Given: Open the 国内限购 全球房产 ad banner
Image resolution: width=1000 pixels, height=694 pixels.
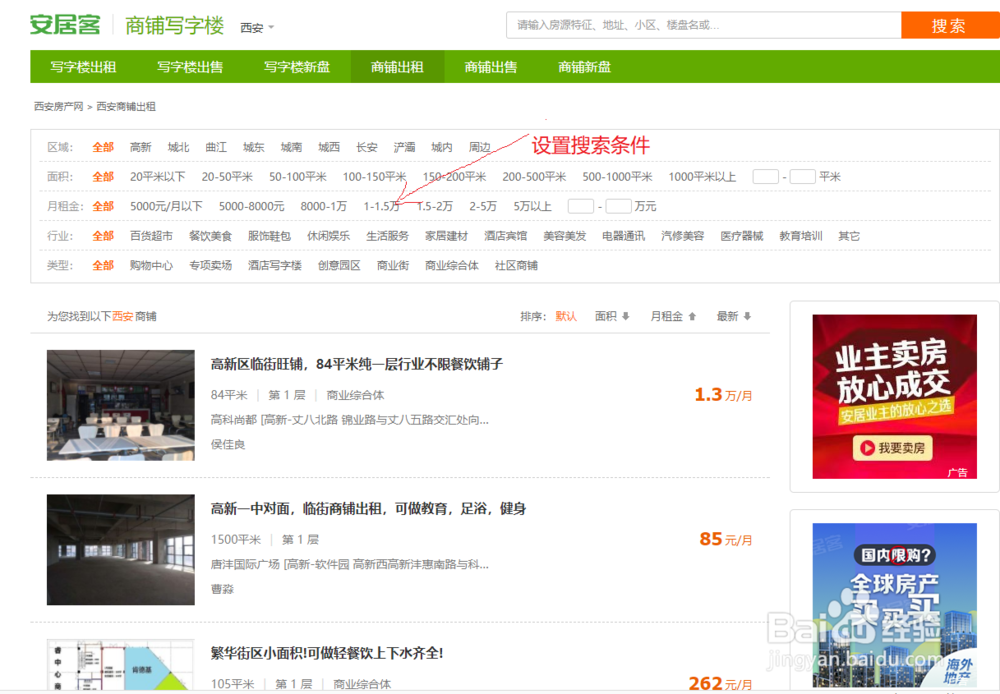Looking at the screenshot, I should click(x=894, y=605).
